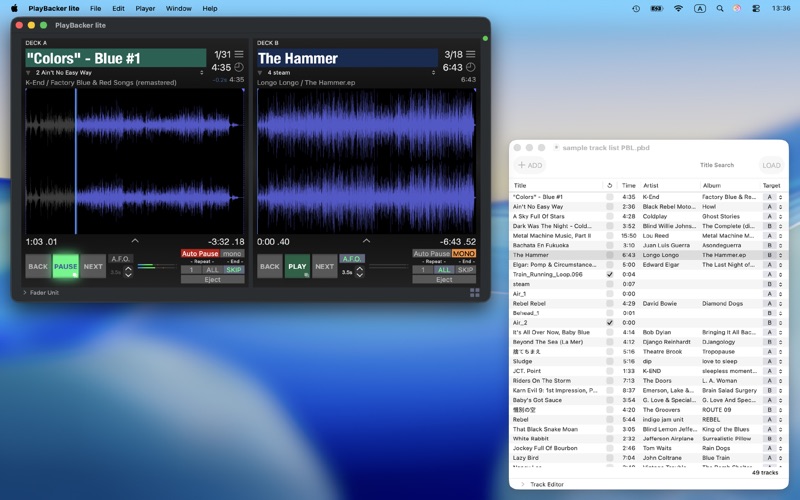
Task: Toggle A.F.O. on Deck A
Action: point(121,259)
